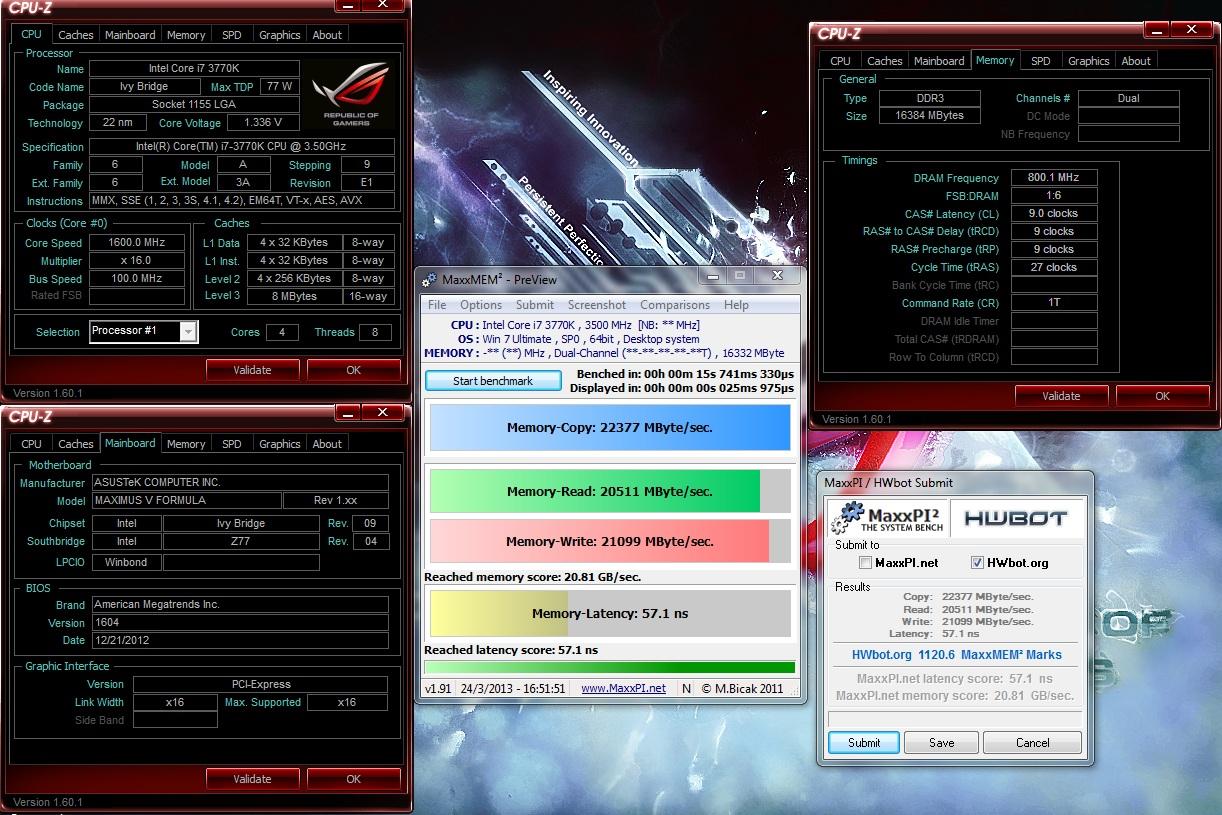Click the BIOS version 1604 field
The width and height of the screenshot is (1222, 815).
click(x=240, y=622)
